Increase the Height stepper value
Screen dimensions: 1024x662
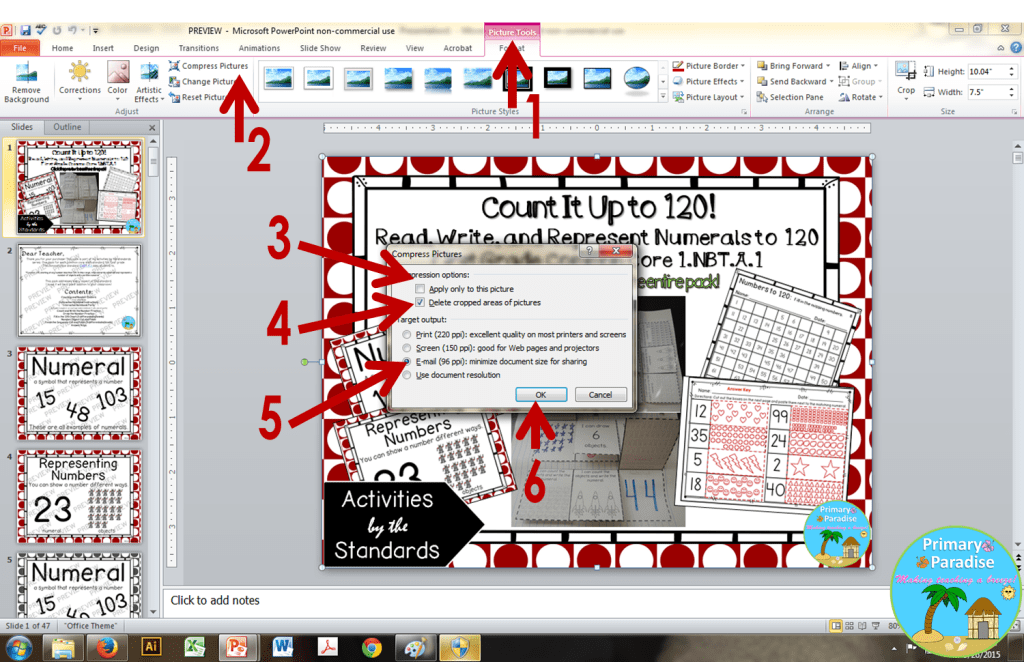click(1012, 68)
